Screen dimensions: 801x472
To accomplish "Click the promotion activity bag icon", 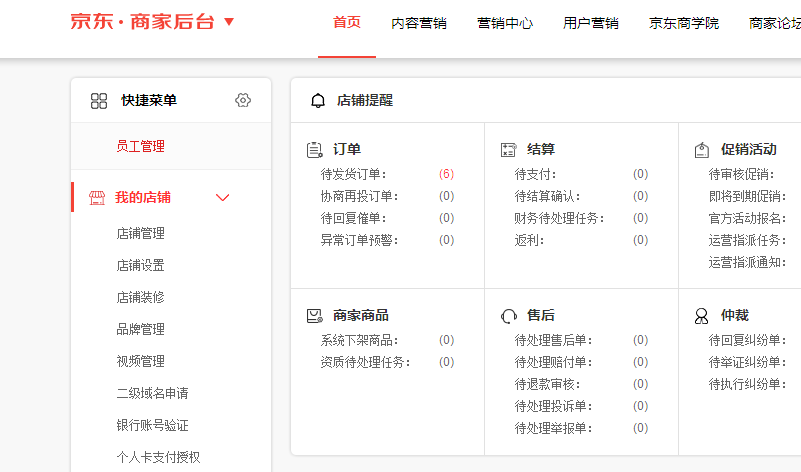I will 702,150.
